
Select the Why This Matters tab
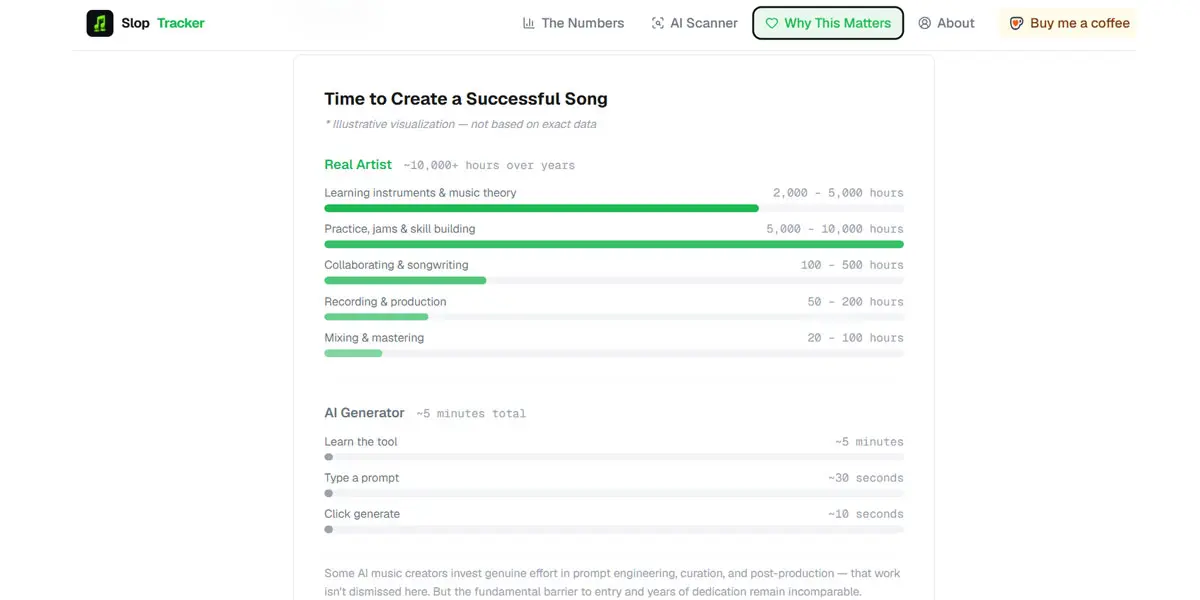(828, 23)
